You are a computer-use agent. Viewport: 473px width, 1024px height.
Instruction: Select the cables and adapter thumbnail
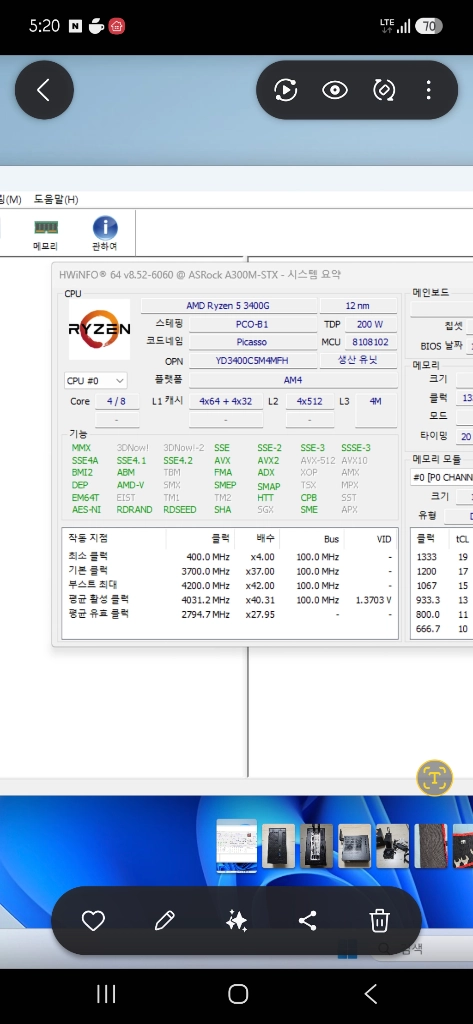coord(393,846)
